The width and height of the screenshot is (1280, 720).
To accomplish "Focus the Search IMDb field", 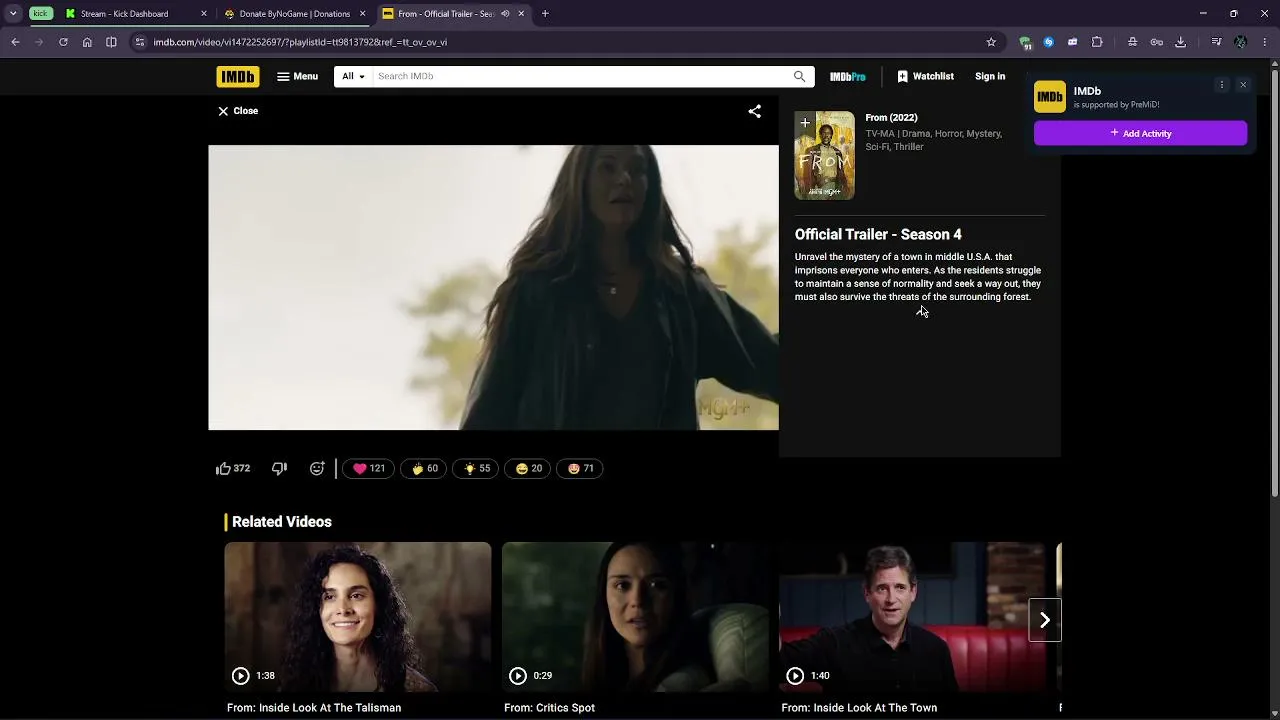I will [582, 76].
